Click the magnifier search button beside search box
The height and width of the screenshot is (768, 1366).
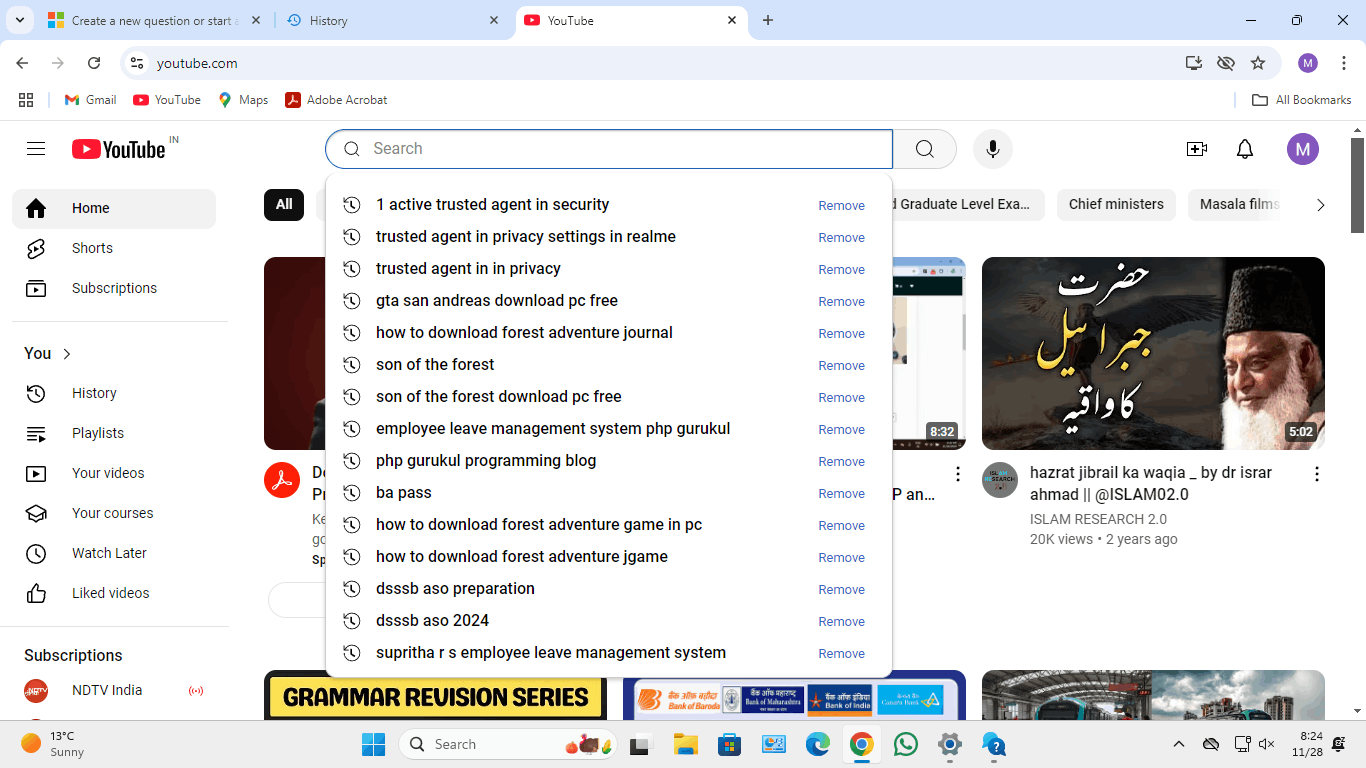pos(925,149)
